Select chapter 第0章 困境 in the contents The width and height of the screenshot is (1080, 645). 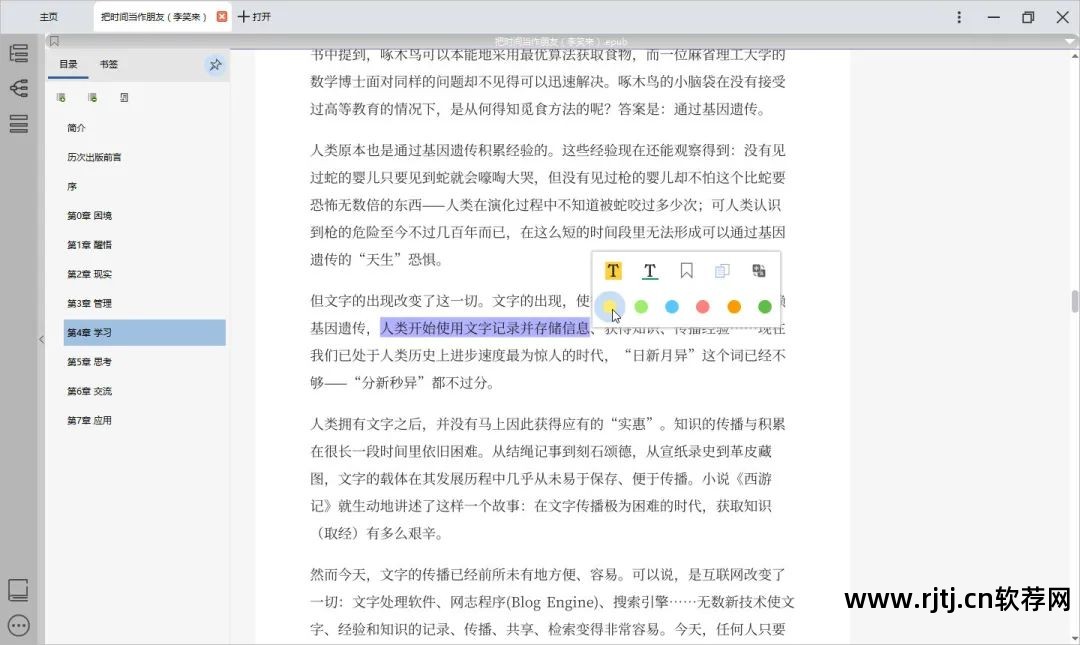click(88, 215)
